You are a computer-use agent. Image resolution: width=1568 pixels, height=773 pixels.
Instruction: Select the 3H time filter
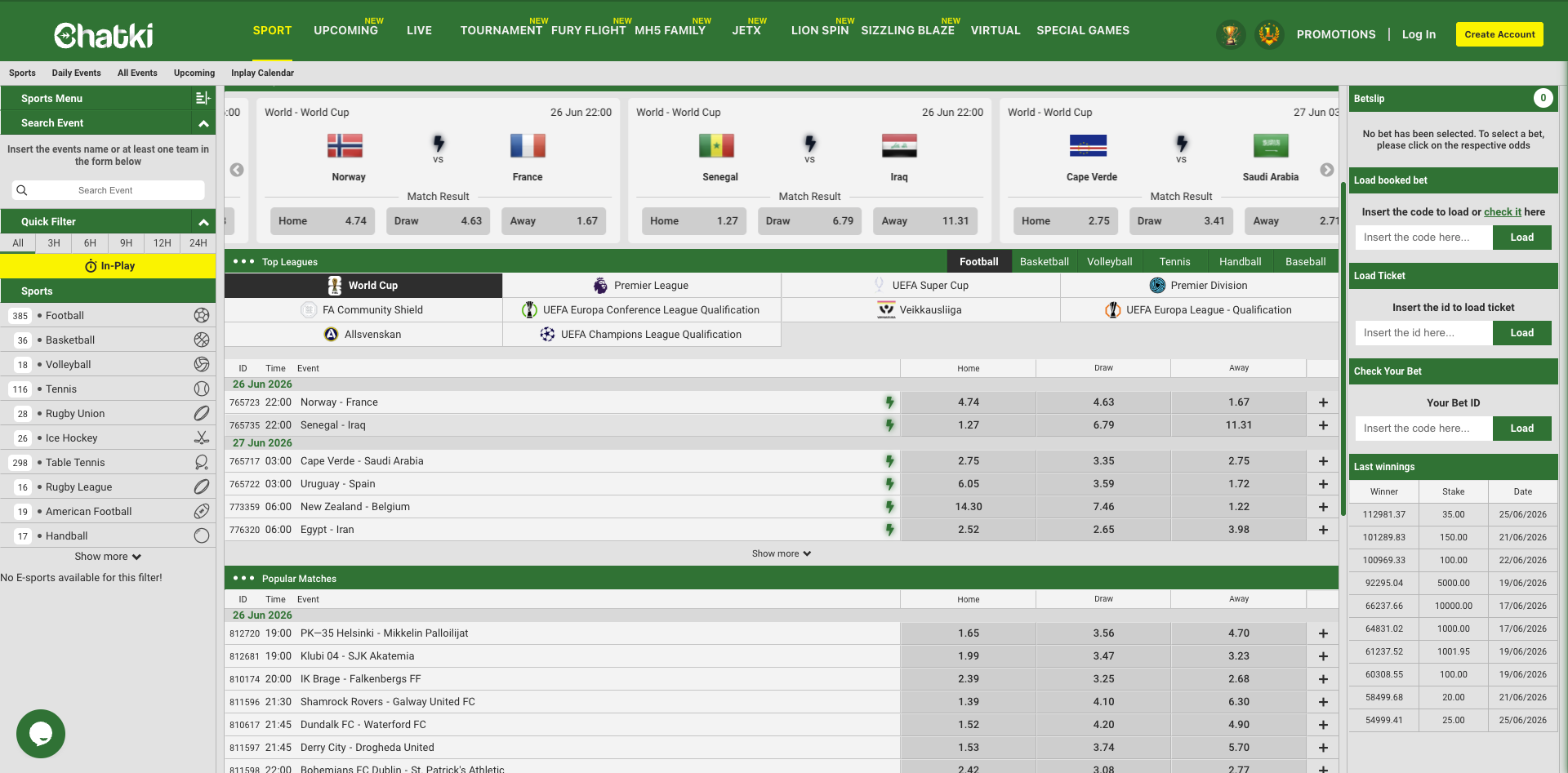tap(54, 243)
